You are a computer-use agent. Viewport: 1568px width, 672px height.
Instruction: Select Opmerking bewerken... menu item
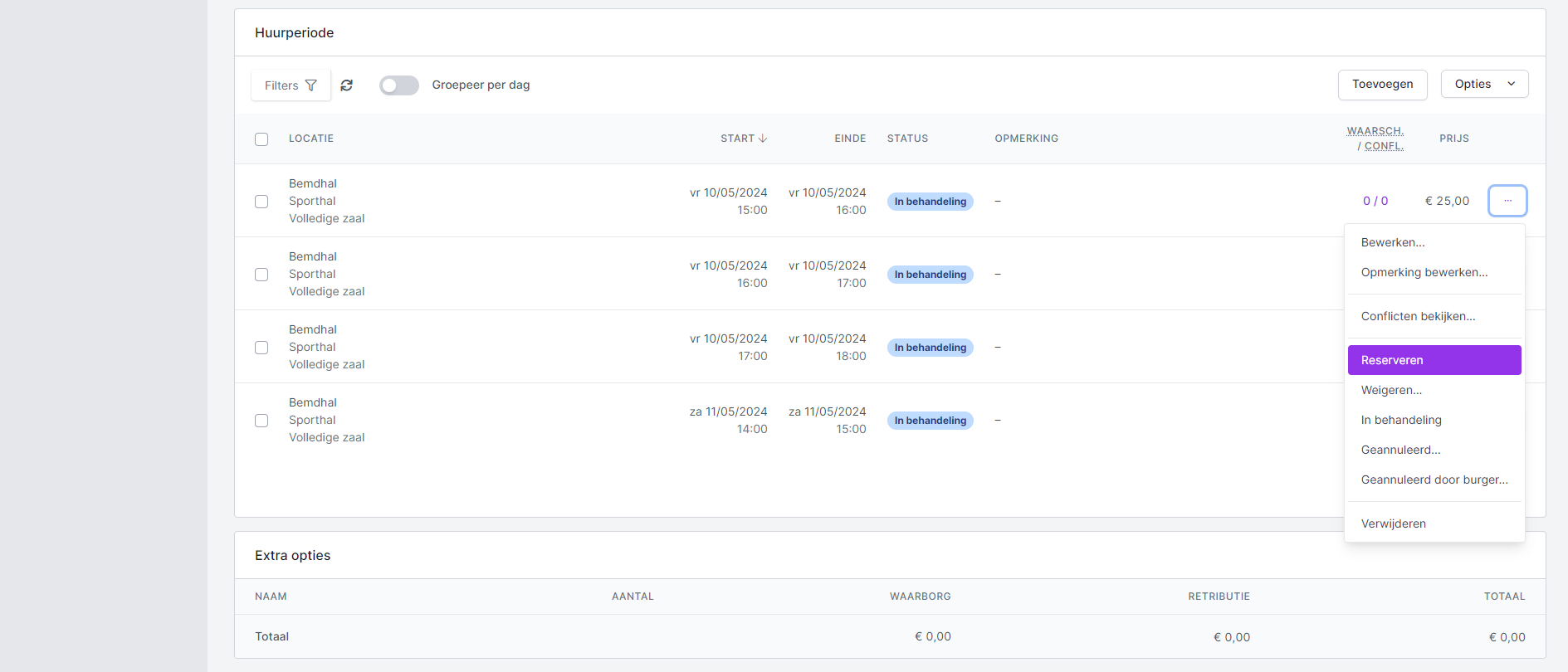click(1424, 272)
